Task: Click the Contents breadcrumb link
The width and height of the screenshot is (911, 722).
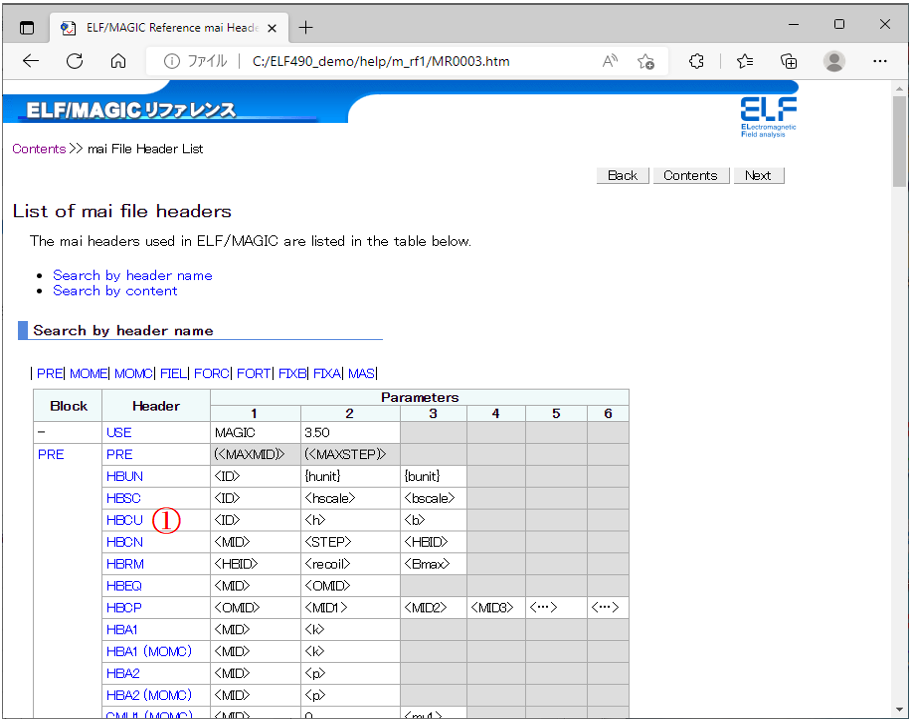Action: pyautogui.click(x=39, y=149)
